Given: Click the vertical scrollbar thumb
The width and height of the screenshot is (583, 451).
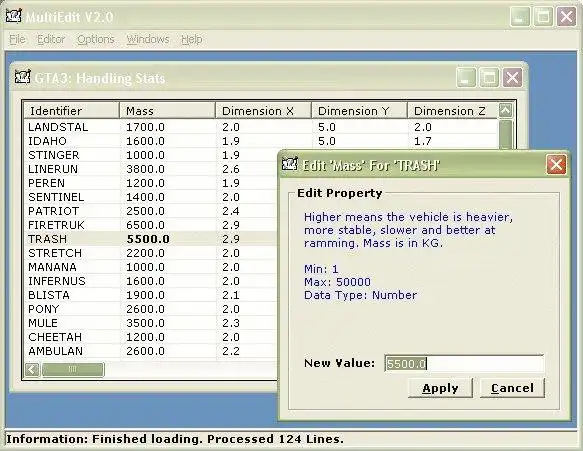Looking at the screenshot, I should pyautogui.click(x=505, y=134).
